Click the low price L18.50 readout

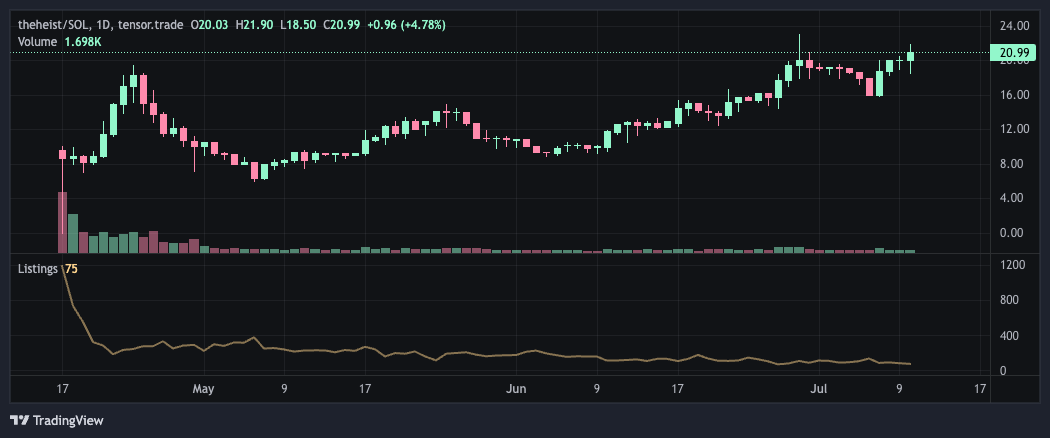[298, 25]
